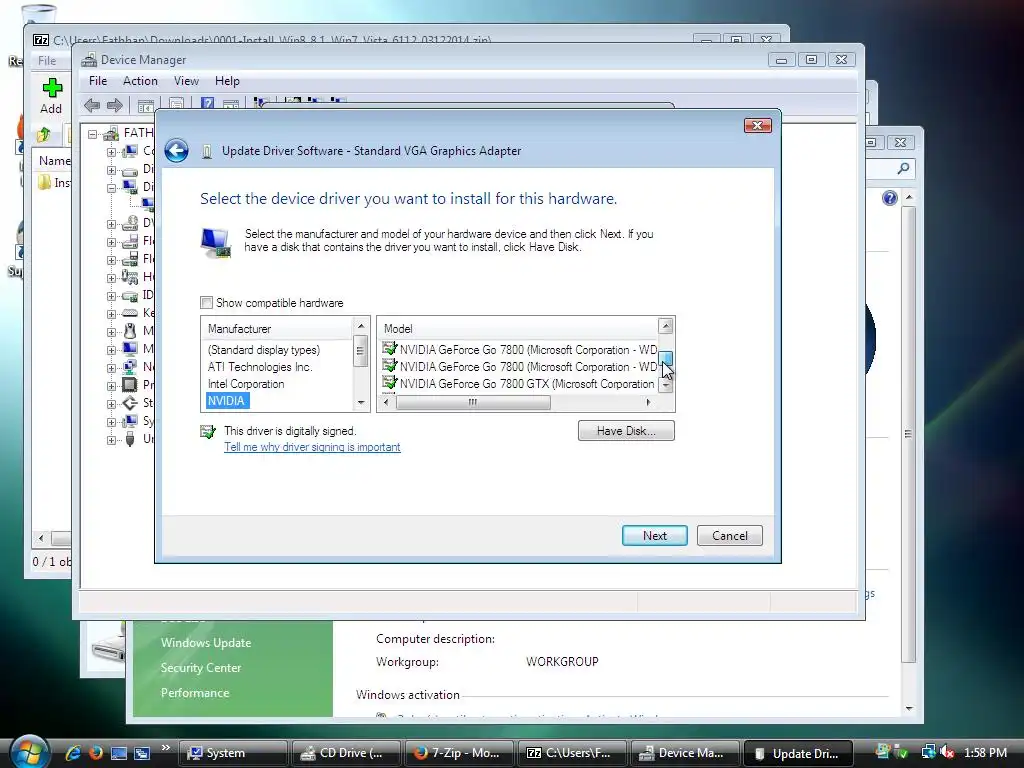The height and width of the screenshot is (768, 1024).
Task: Select Intel Corporation in the Manufacturer list
Action: coord(246,384)
